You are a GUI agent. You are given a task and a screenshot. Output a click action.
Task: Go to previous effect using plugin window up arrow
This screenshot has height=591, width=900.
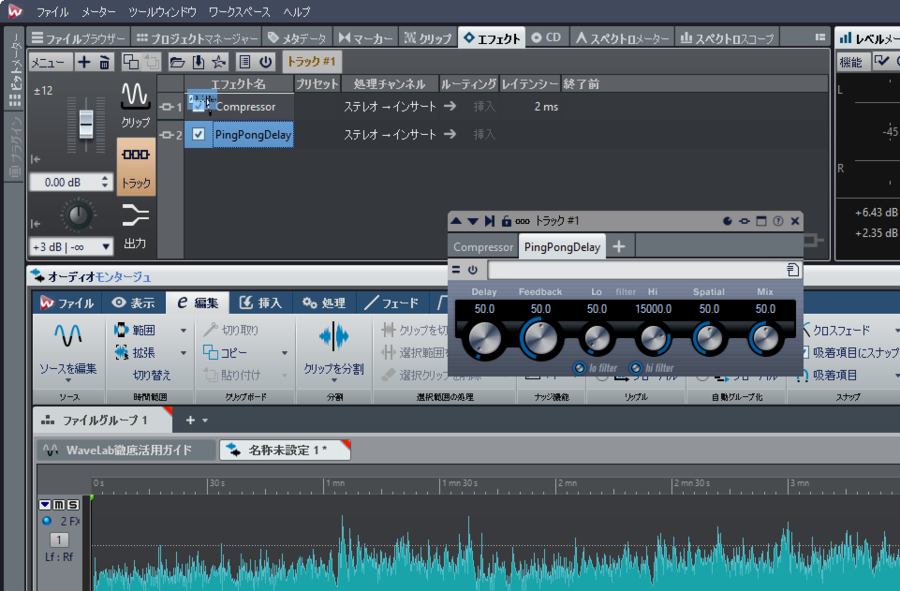click(x=456, y=221)
